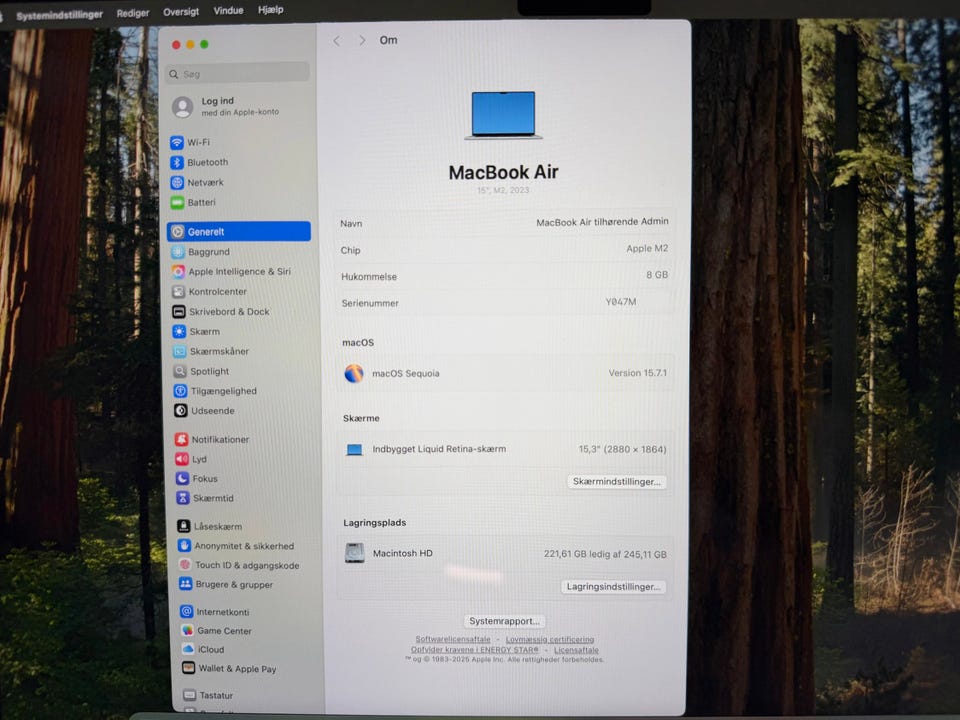Open the Oversigt menu

tap(181, 12)
